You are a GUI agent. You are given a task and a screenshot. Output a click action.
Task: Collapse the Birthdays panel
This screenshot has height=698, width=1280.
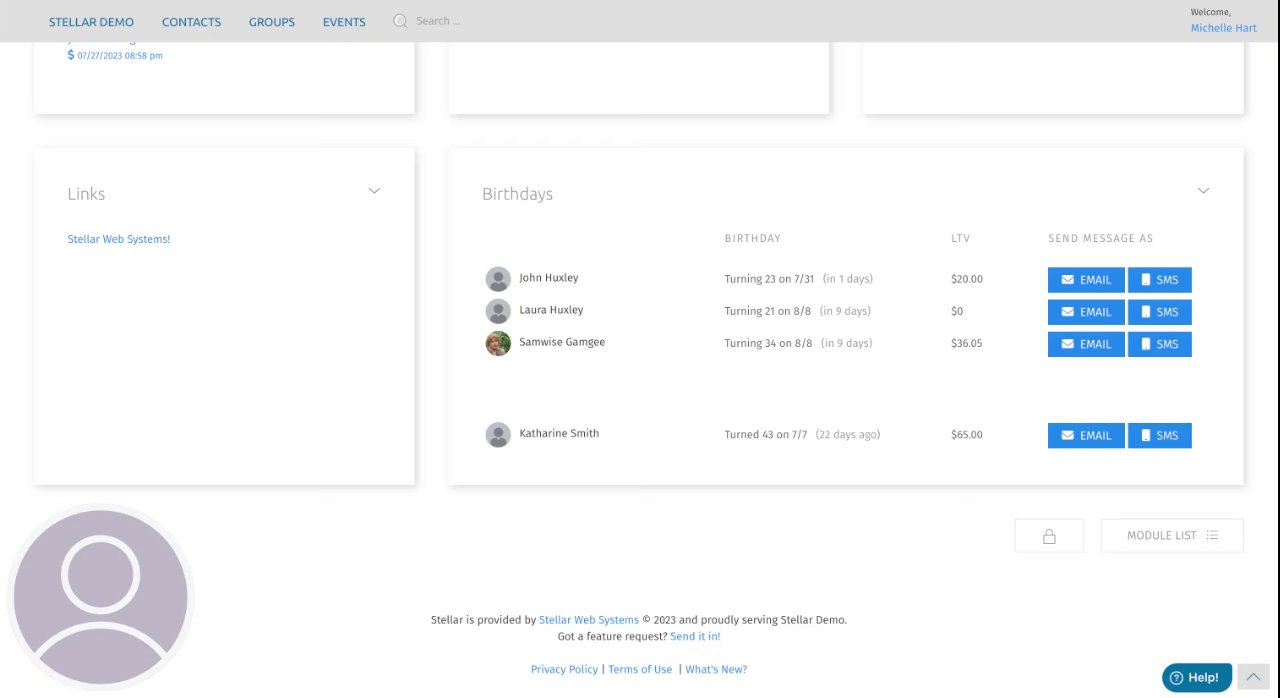point(1203,191)
